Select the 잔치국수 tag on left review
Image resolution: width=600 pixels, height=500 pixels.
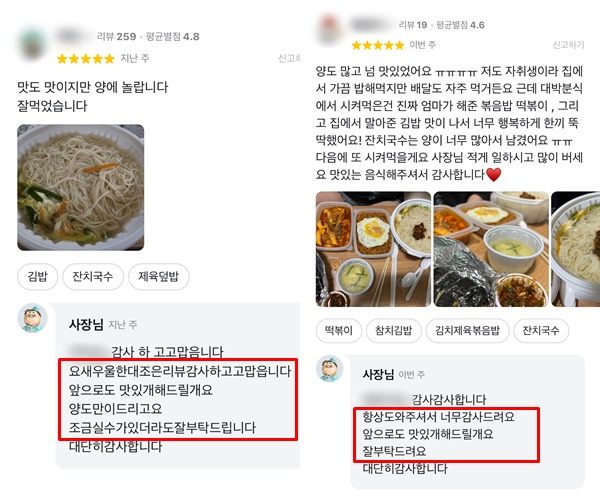tap(93, 277)
